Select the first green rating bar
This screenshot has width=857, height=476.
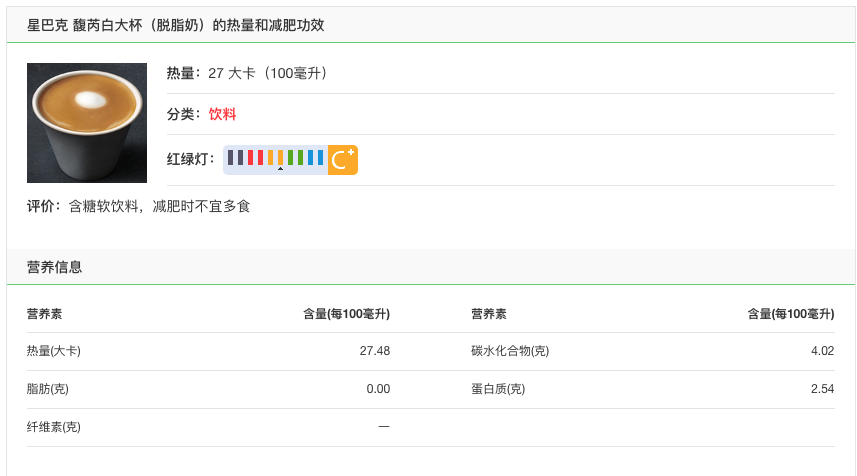coord(290,157)
